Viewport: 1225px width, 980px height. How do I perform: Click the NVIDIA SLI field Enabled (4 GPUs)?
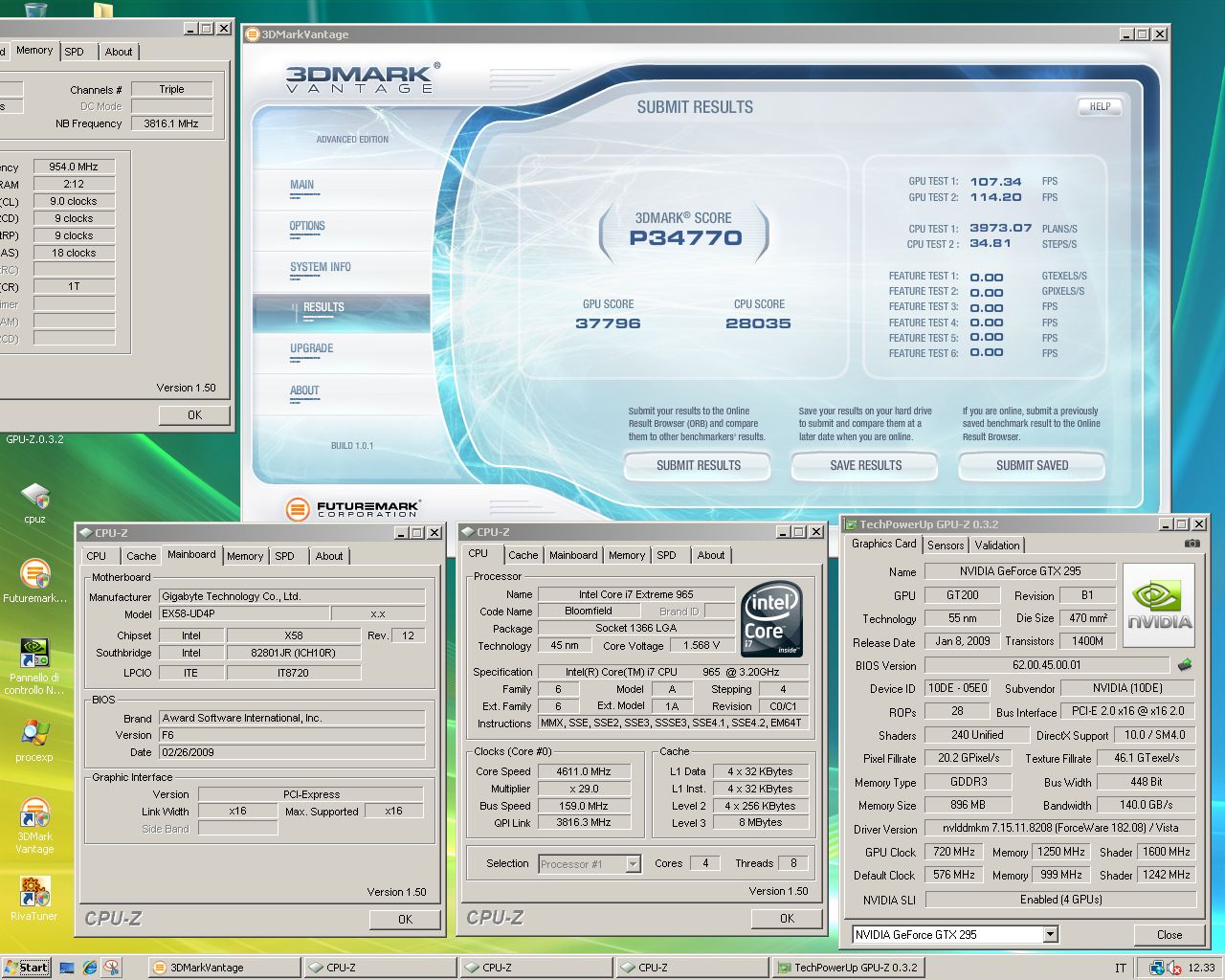coord(1060,900)
